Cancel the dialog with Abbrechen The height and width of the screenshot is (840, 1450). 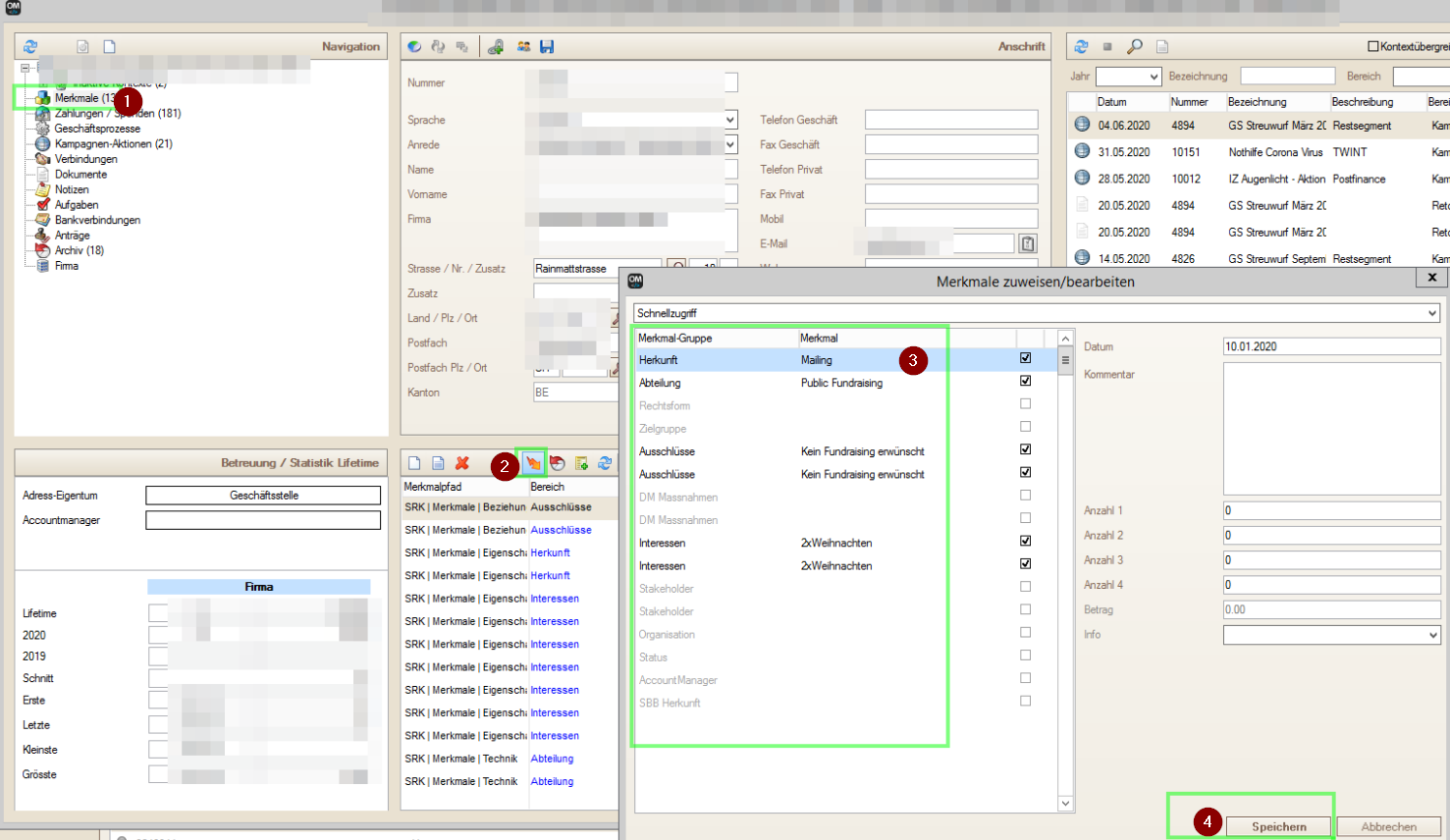click(x=1388, y=826)
